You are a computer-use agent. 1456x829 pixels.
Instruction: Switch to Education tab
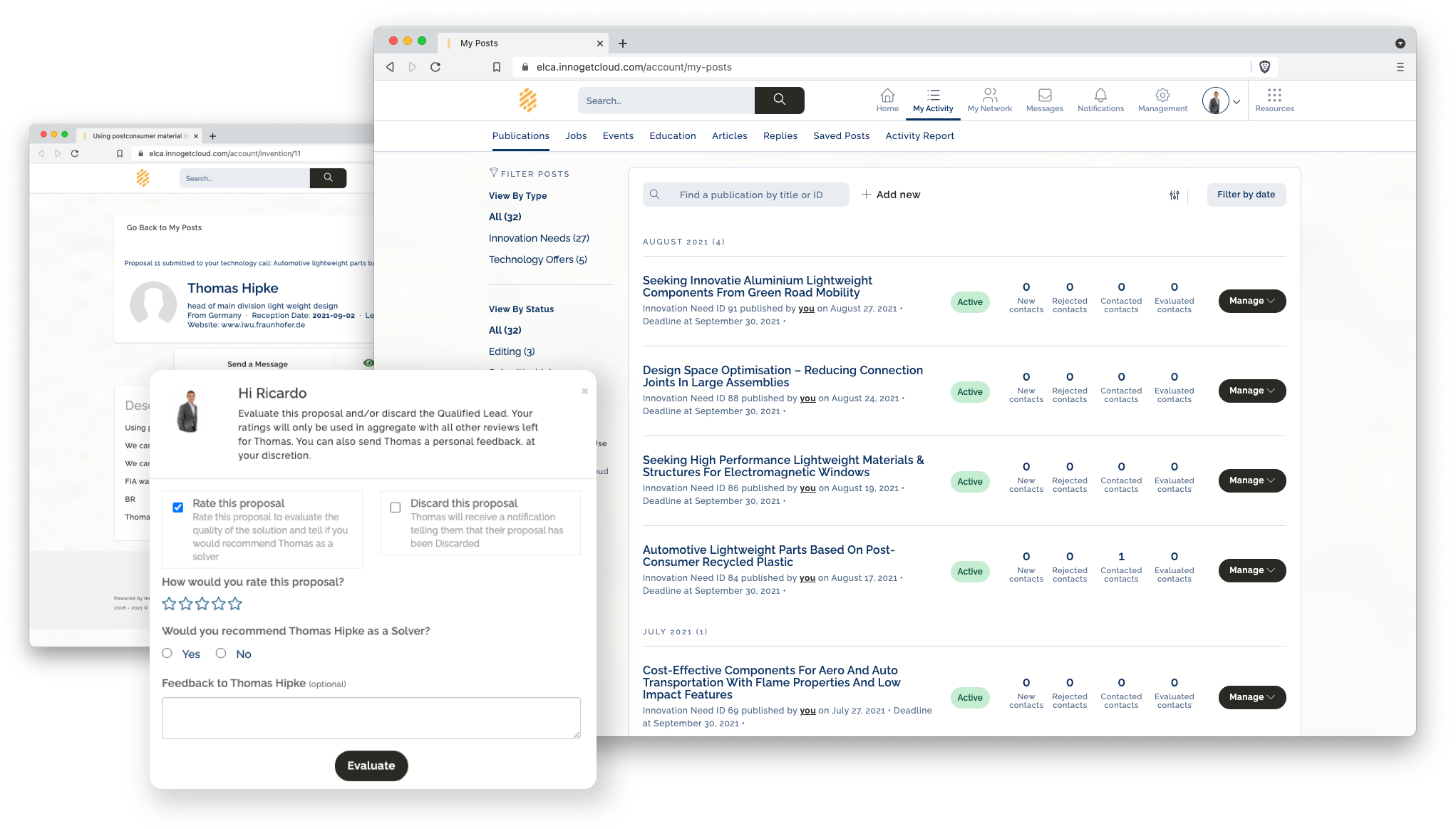pyautogui.click(x=673, y=136)
